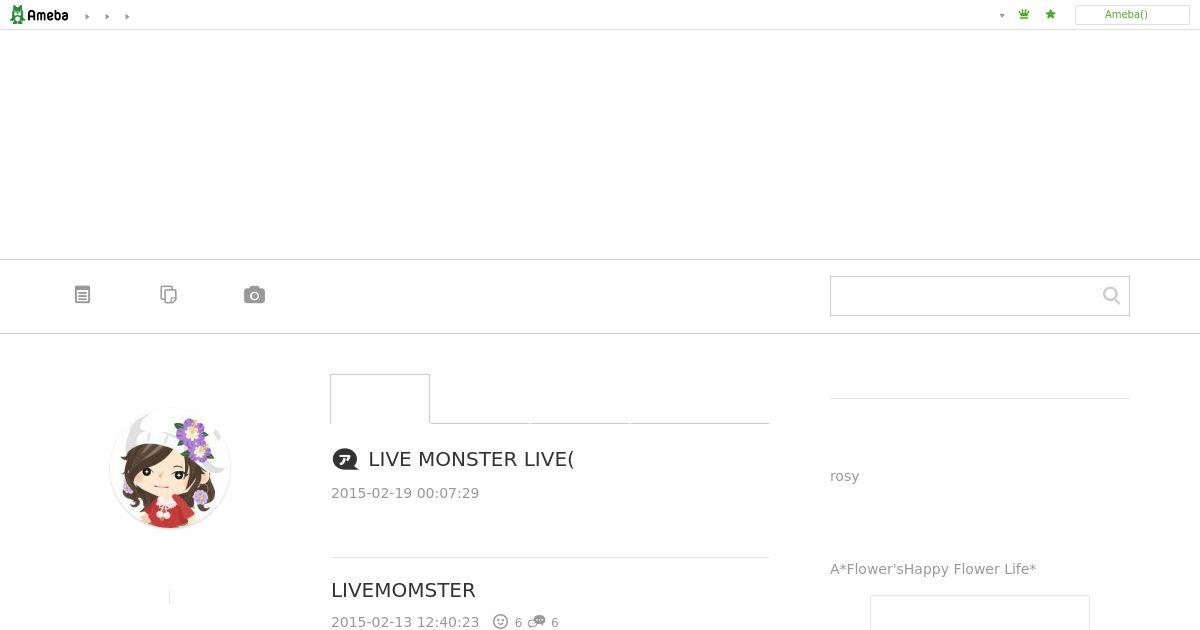Select the first active tab above posts

point(380,399)
